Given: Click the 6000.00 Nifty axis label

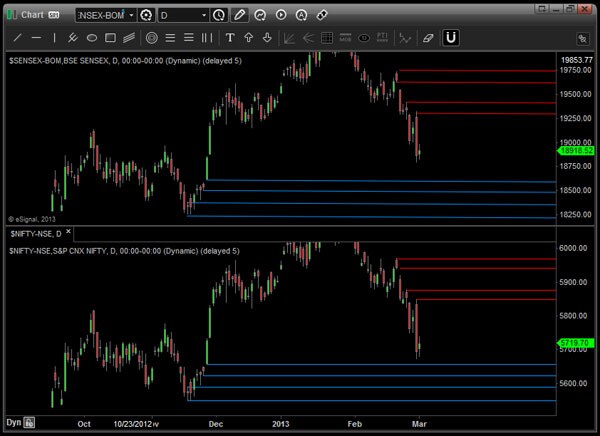Looking at the screenshot, I should tap(573, 248).
